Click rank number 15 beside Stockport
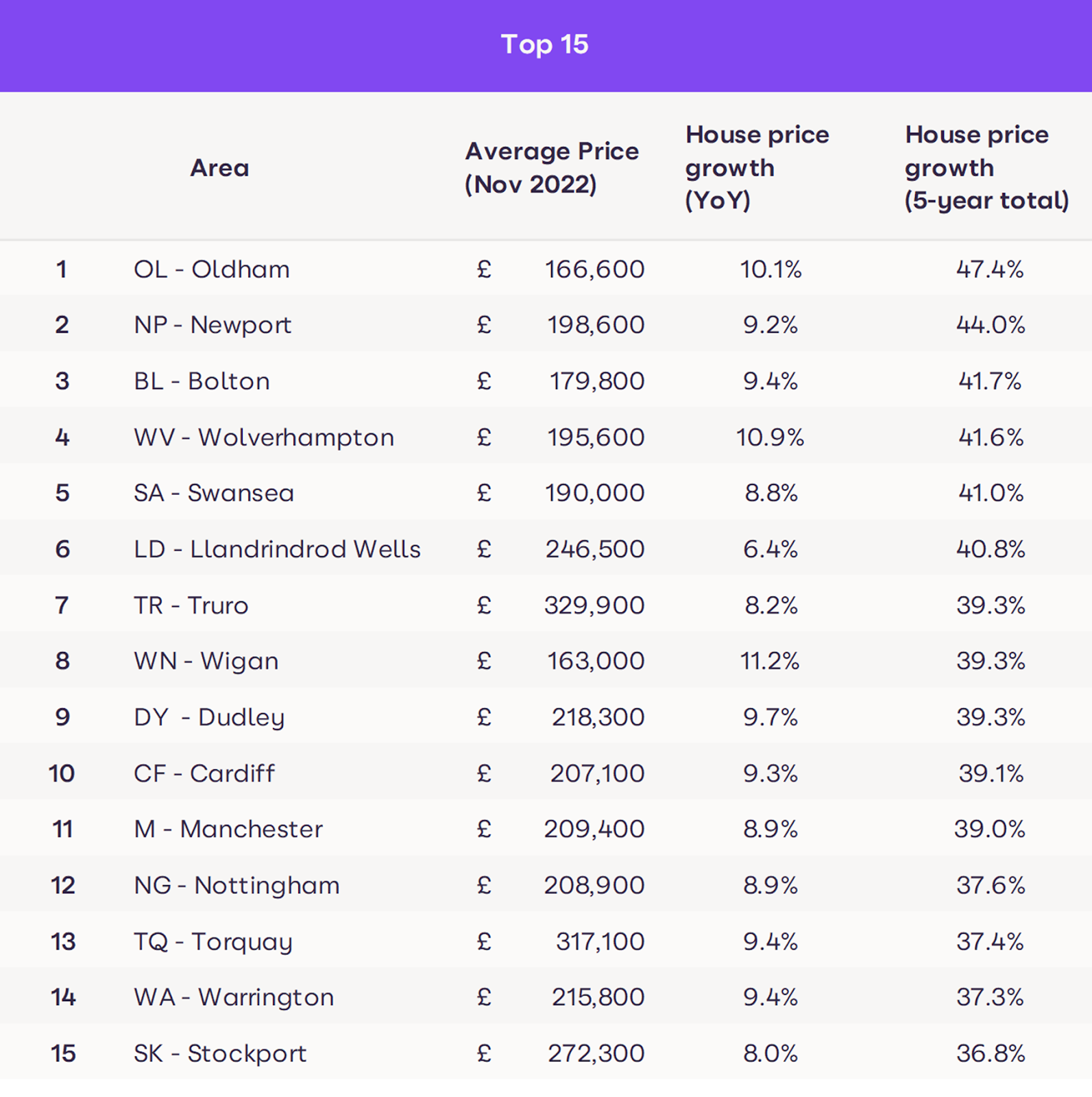1092x1097 pixels. point(63,1054)
